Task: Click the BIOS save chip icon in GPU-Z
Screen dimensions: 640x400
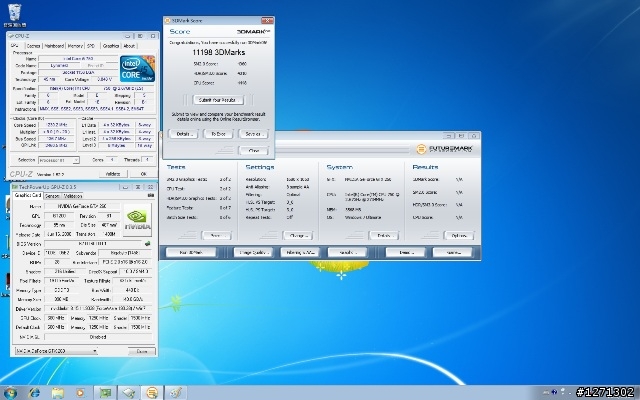Action: [147, 244]
